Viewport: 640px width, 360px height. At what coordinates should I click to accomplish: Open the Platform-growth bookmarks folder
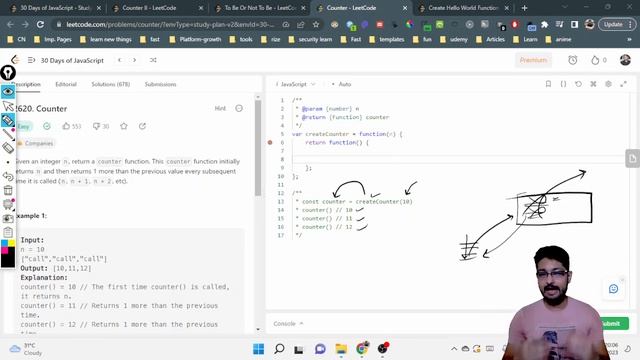pyautogui.click(x=195, y=40)
